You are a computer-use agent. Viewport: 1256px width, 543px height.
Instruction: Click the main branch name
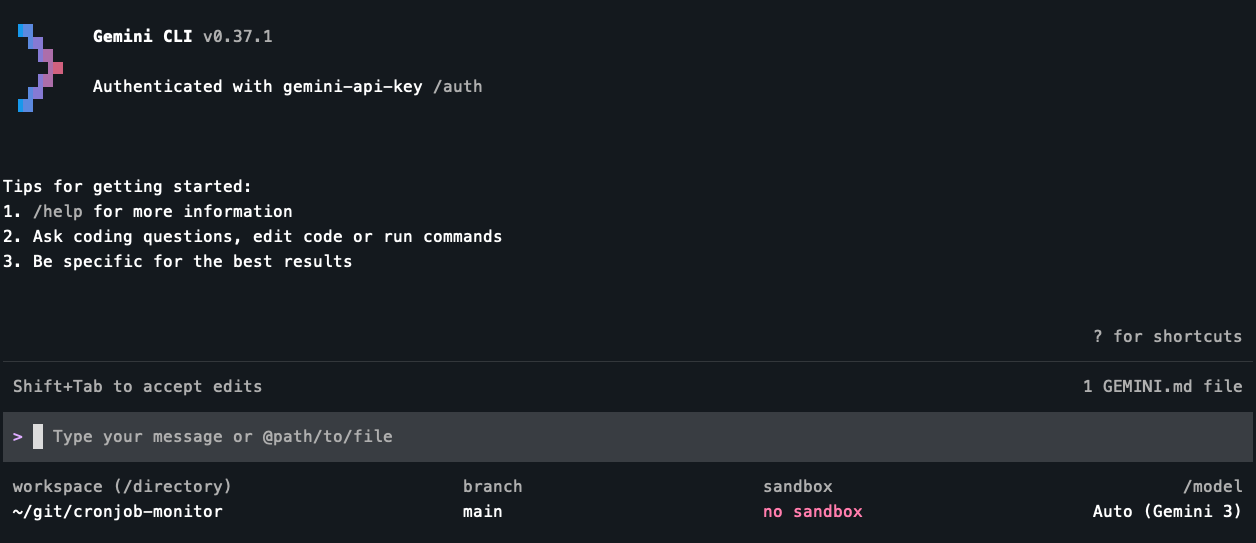click(482, 511)
